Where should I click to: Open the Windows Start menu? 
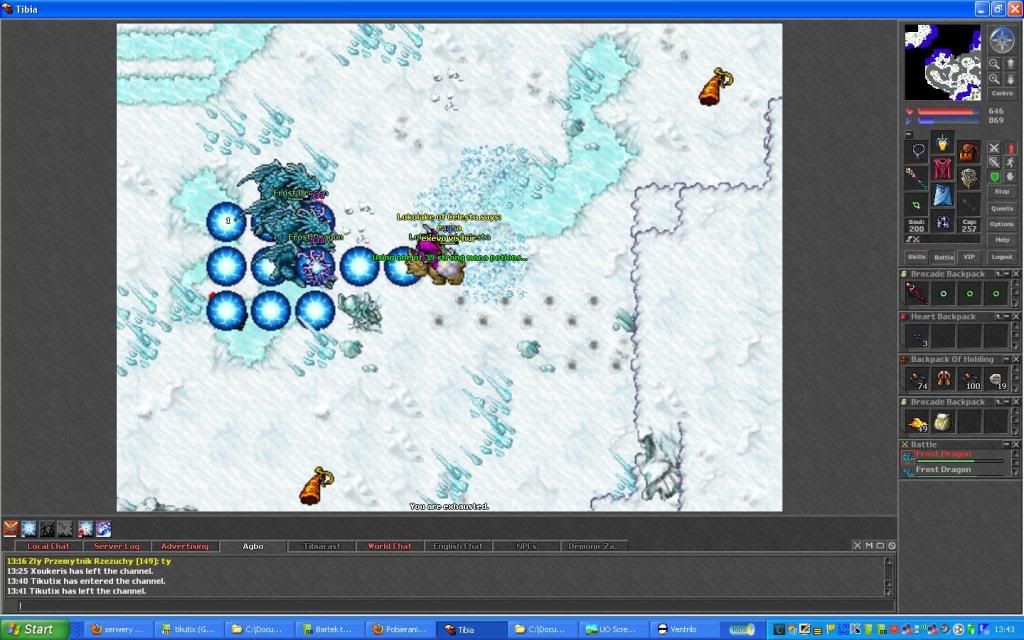click(34, 630)
